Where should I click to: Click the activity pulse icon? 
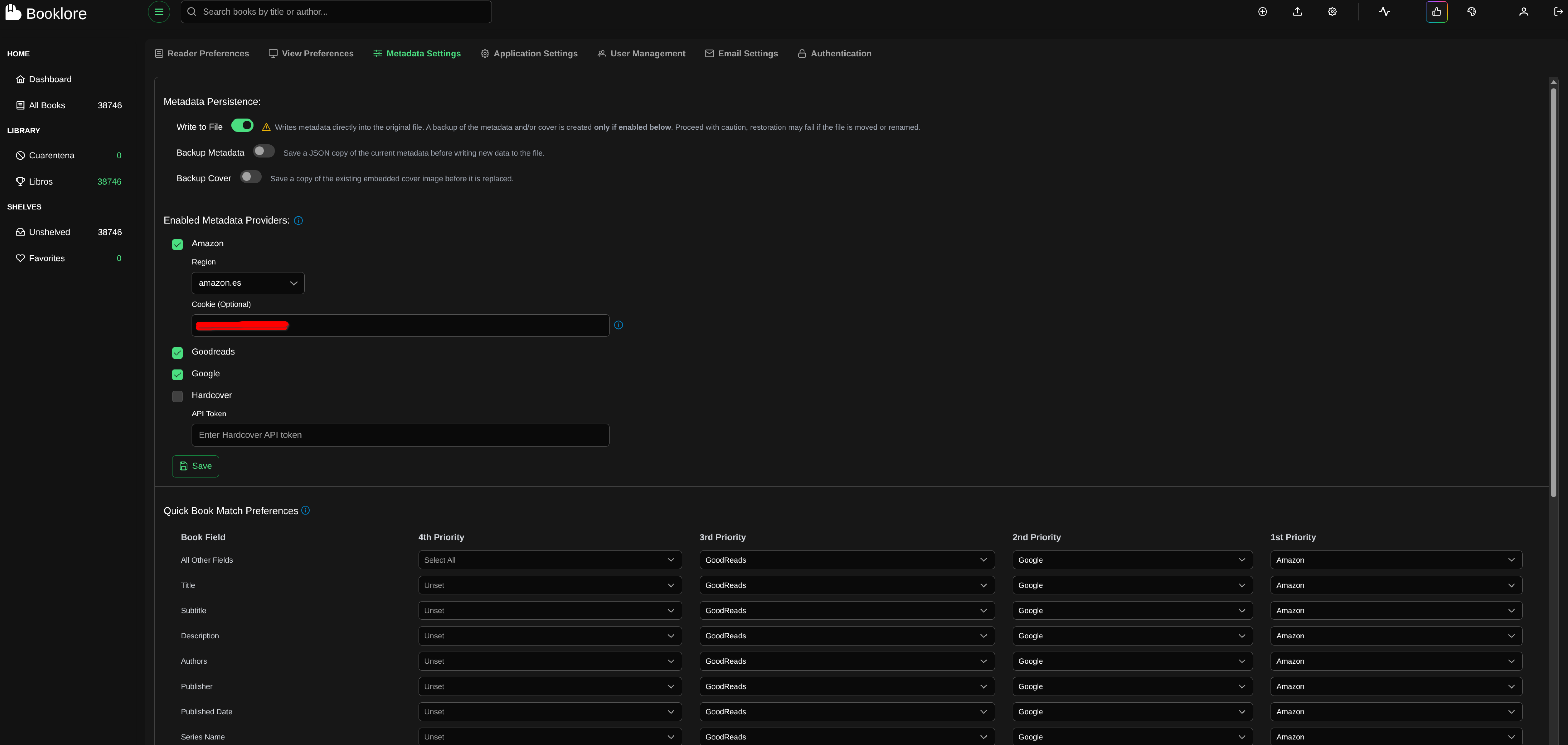point(1384,12)
